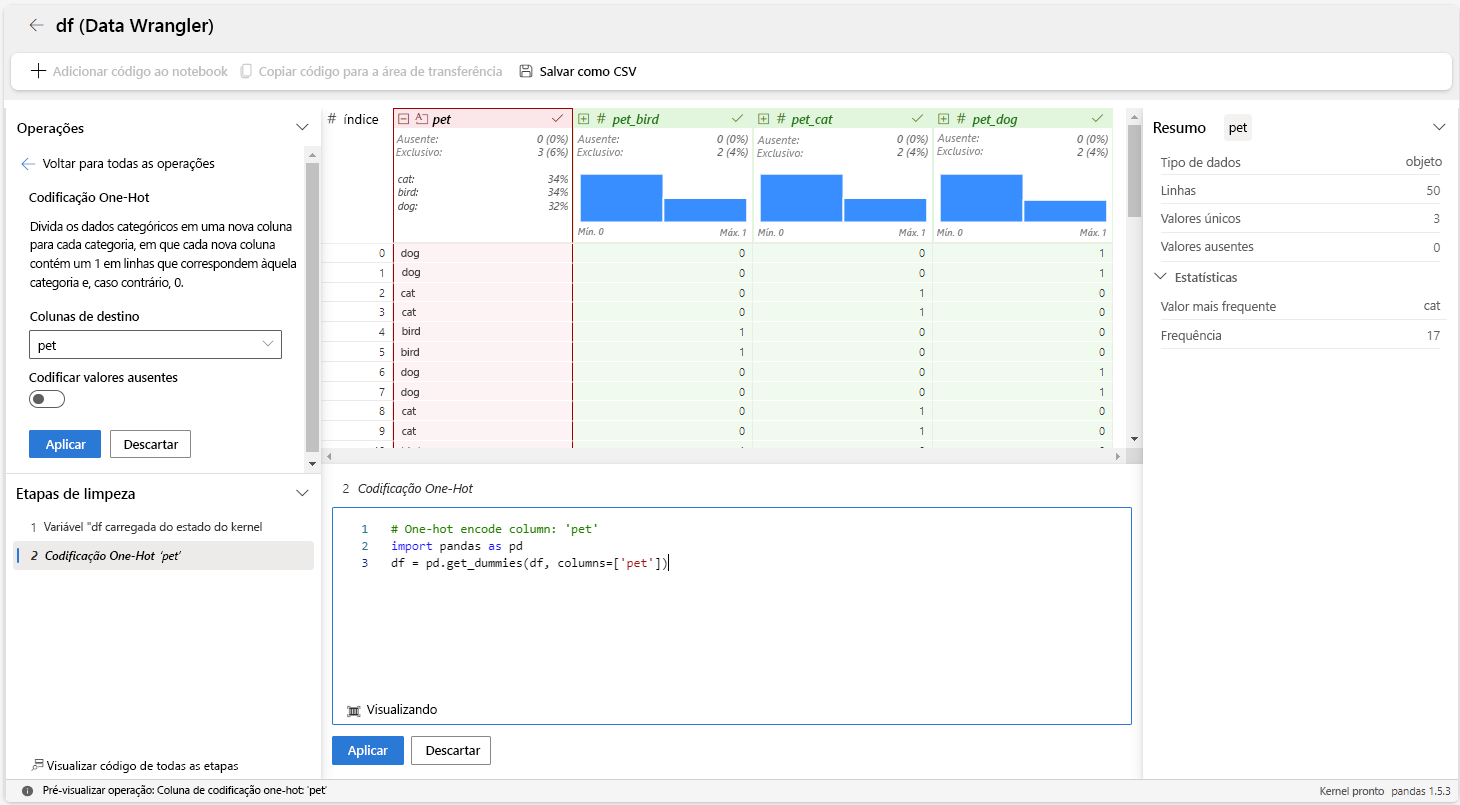Image resolution: width=1460 pixels, height=805 pixels.
Task: Click the checkmark in the pet_cat column header
Action: click(x=917, y=119)
